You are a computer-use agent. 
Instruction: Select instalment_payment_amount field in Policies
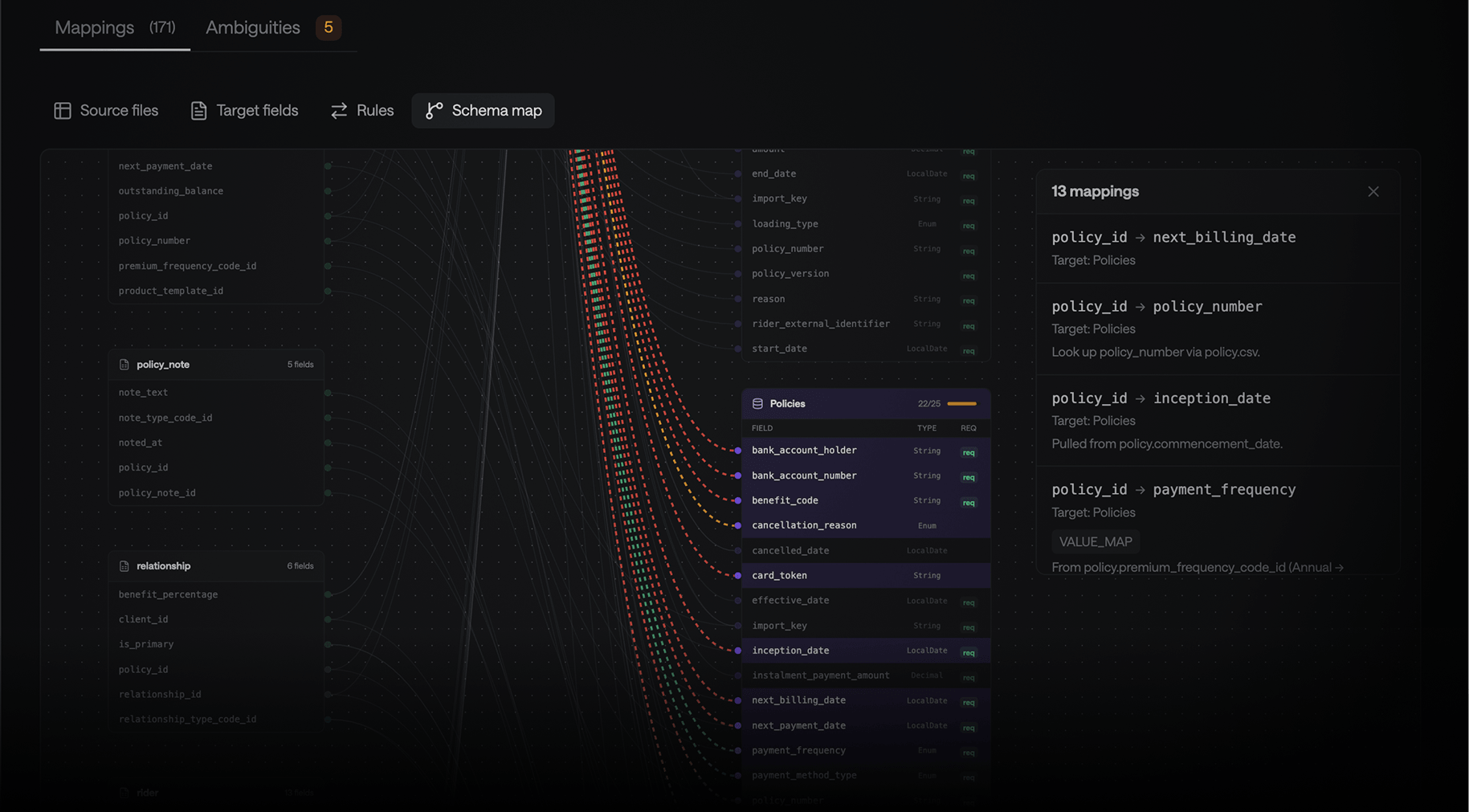coord(866,675)
